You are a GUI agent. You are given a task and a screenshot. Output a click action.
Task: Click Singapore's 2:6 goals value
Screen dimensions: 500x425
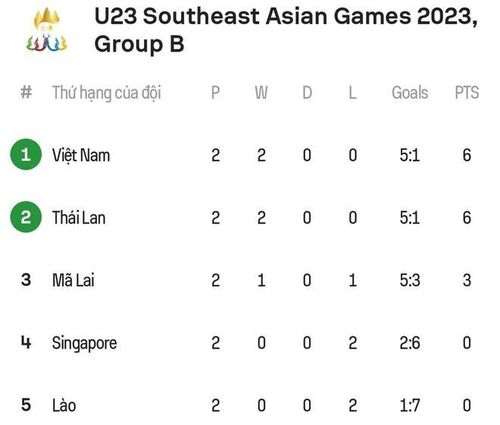coord(410,343)
